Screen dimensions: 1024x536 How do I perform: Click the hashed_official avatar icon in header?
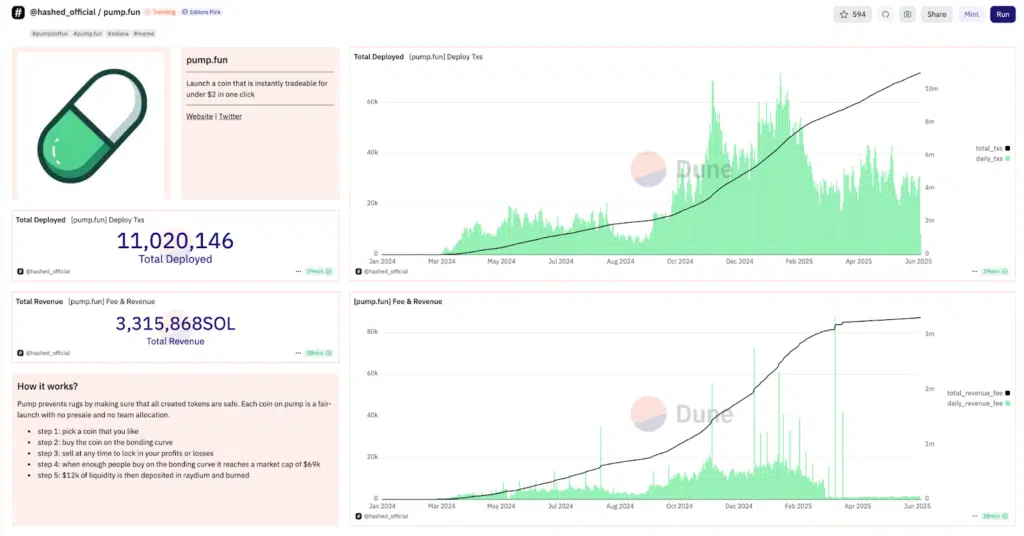point(18,12)
